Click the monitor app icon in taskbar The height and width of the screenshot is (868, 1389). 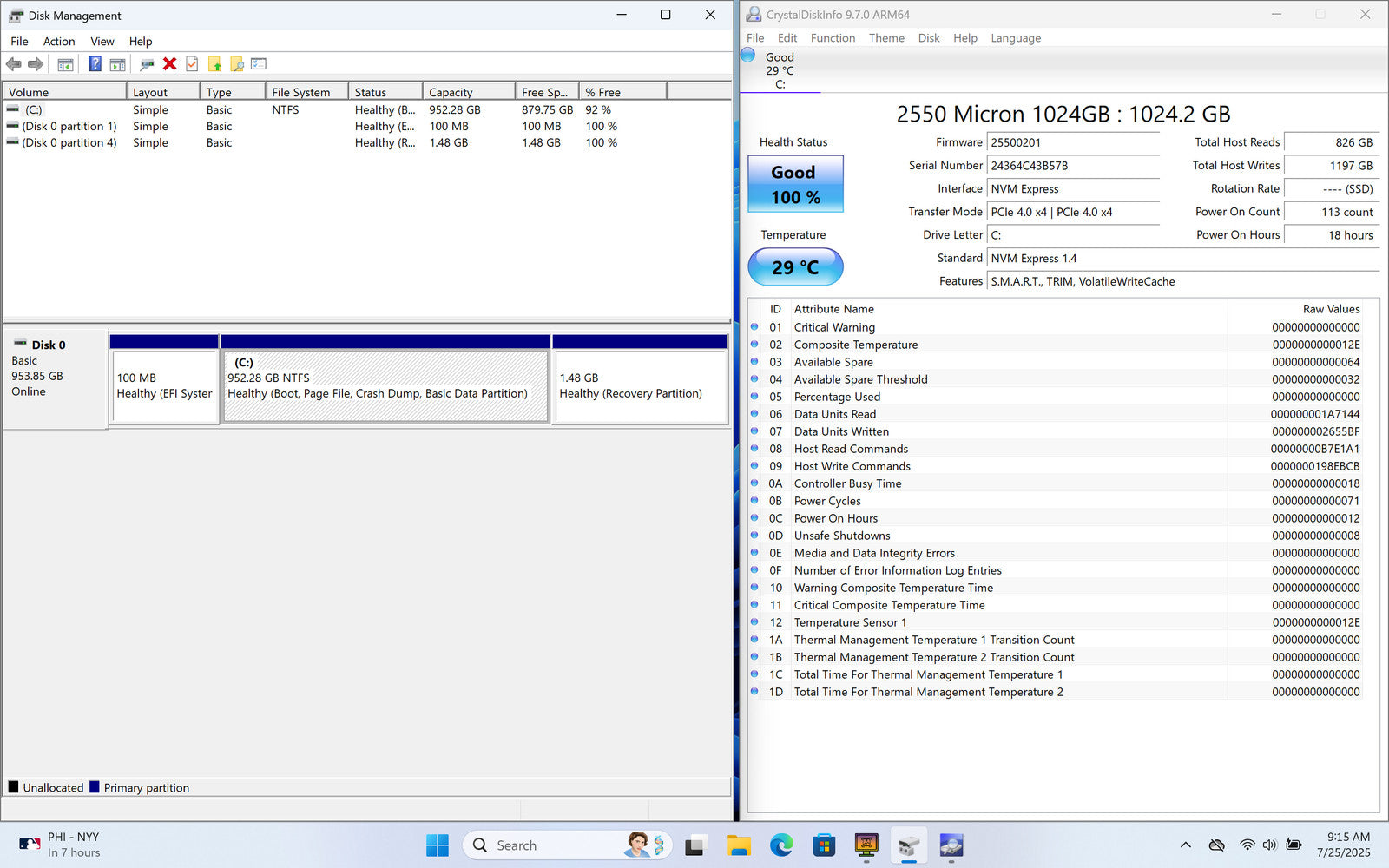coord(866,845)
